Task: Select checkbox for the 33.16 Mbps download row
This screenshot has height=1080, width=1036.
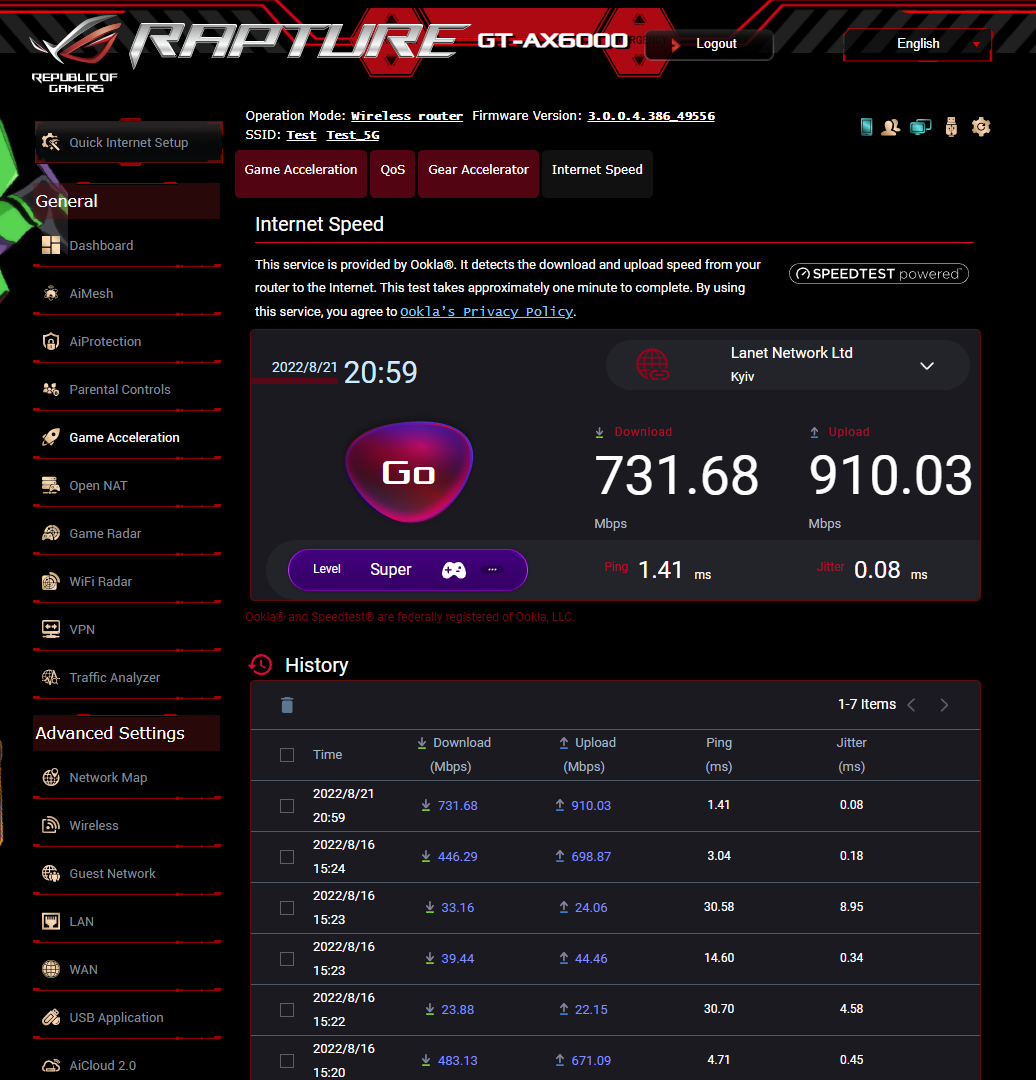Action: [x=287, y=908]
